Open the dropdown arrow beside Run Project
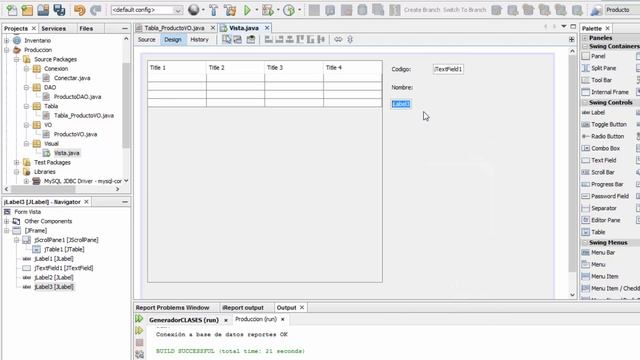 [x=257, y=10]
